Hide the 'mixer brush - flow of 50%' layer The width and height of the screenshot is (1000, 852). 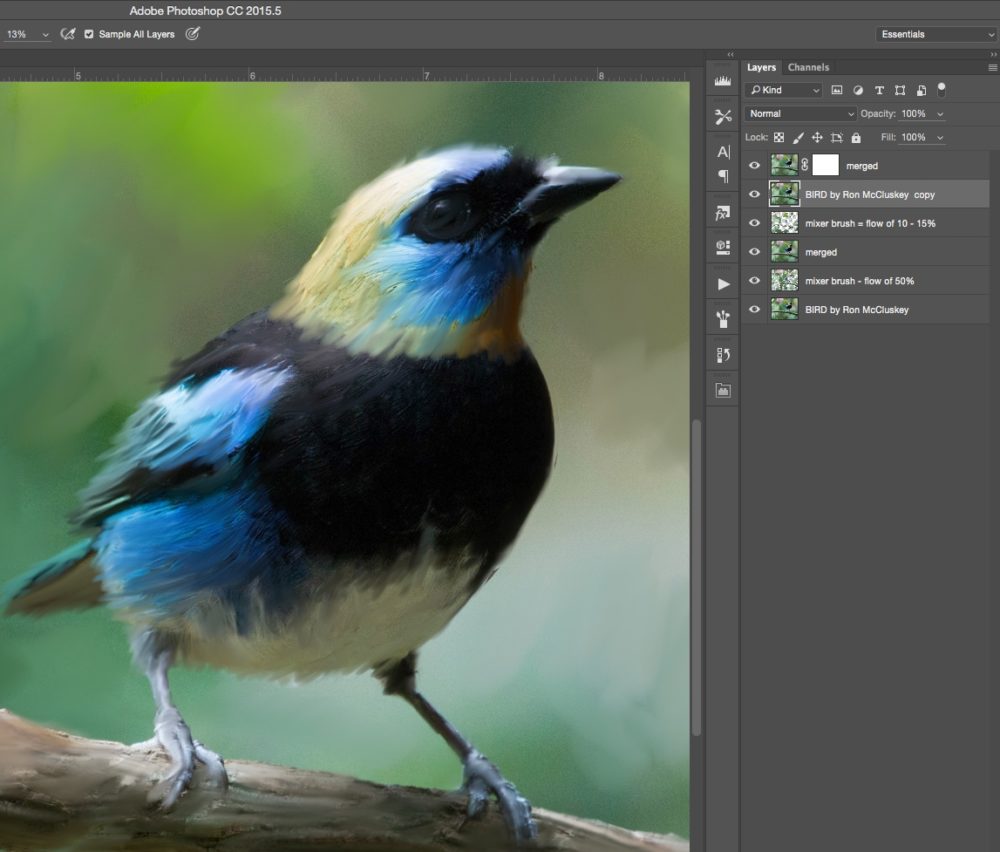click(x=755, y=281)
